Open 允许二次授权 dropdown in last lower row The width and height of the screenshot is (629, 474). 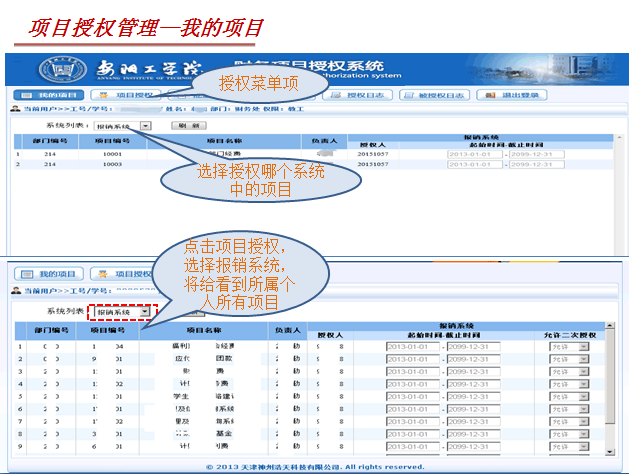click(x=584, y=448)
